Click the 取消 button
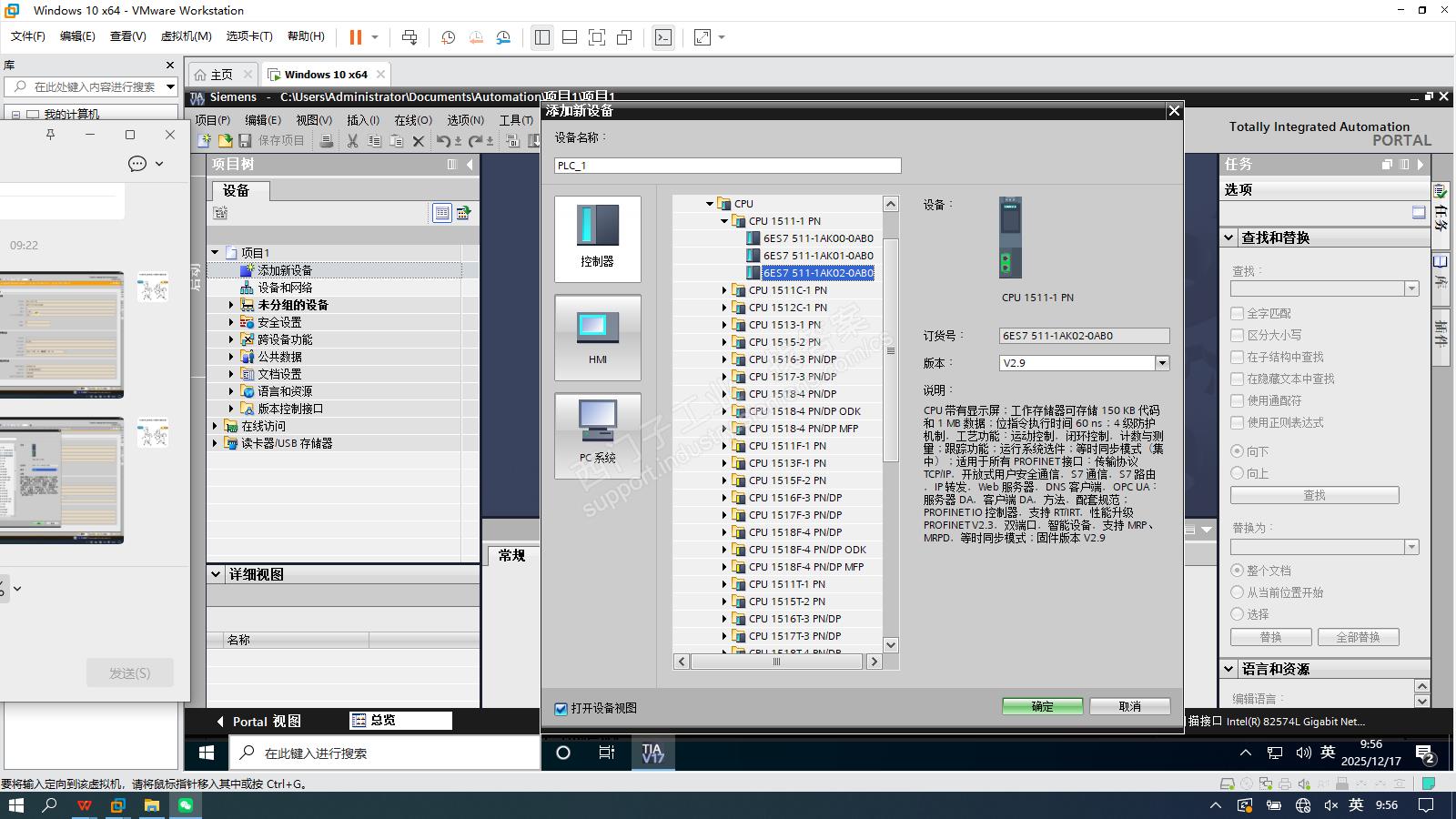 coord(1129,707)
